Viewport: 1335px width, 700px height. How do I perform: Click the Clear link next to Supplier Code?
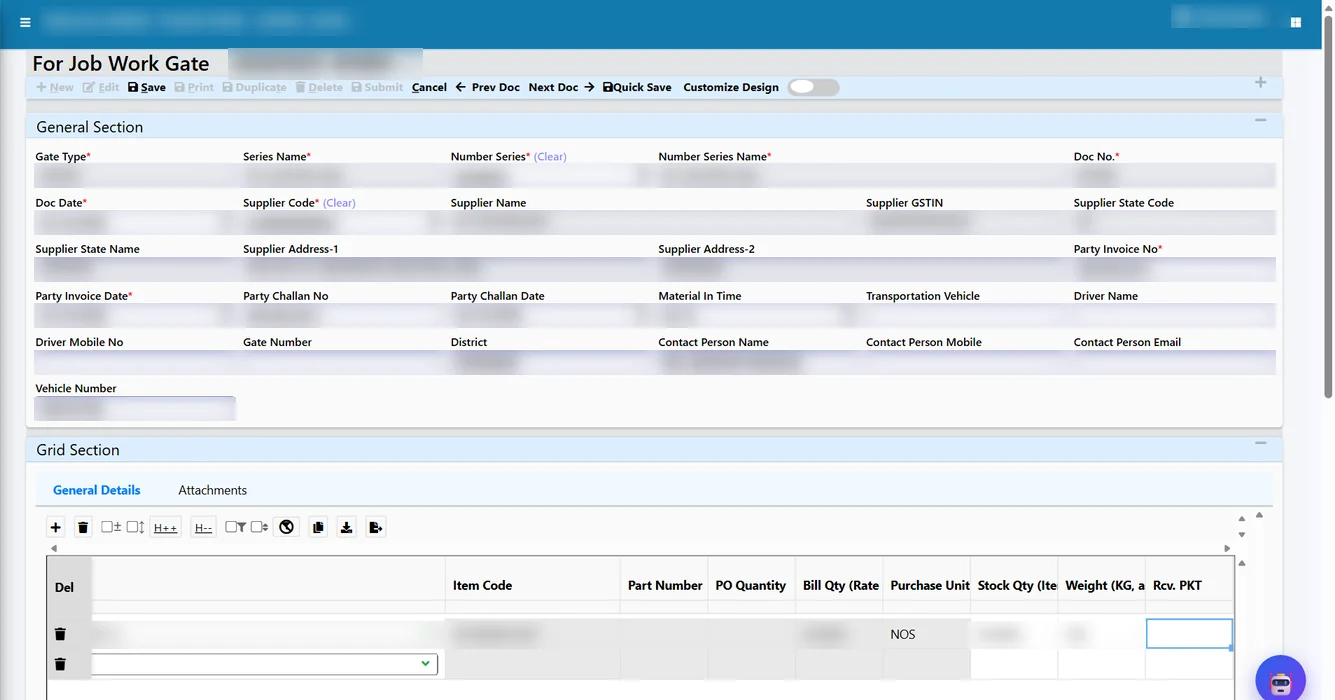[x=339, y=203]
